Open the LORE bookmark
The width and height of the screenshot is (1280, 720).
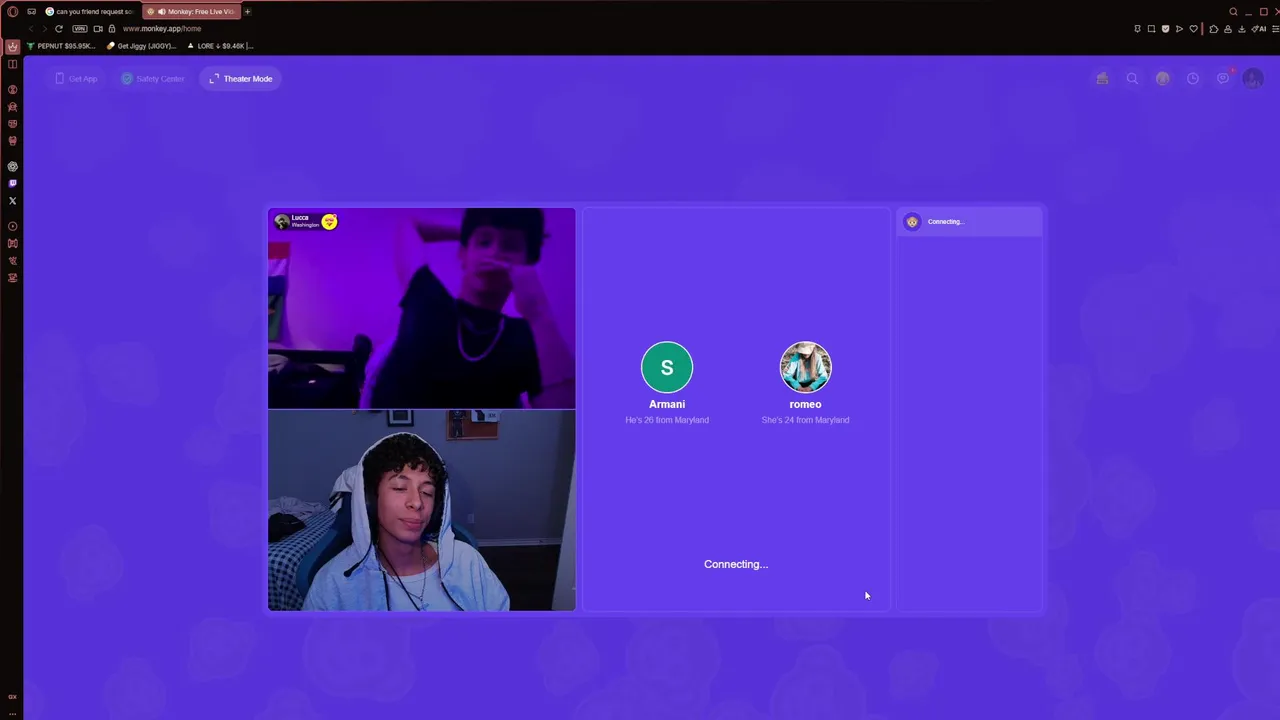(221, 46)
